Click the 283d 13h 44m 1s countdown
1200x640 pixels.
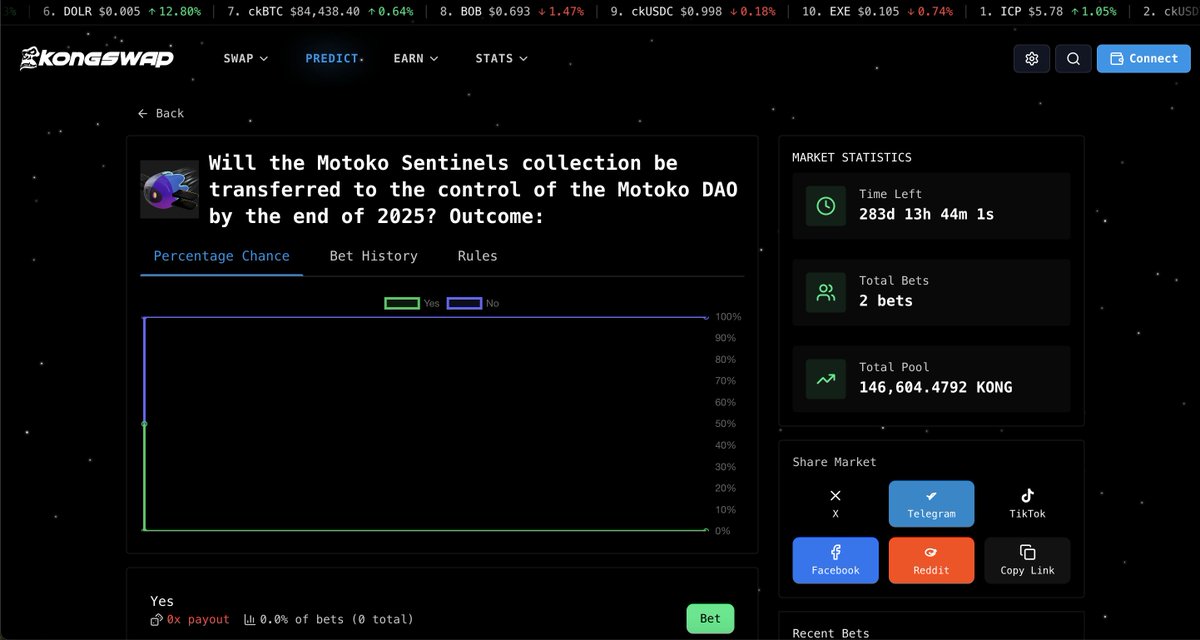pos(926,214)
